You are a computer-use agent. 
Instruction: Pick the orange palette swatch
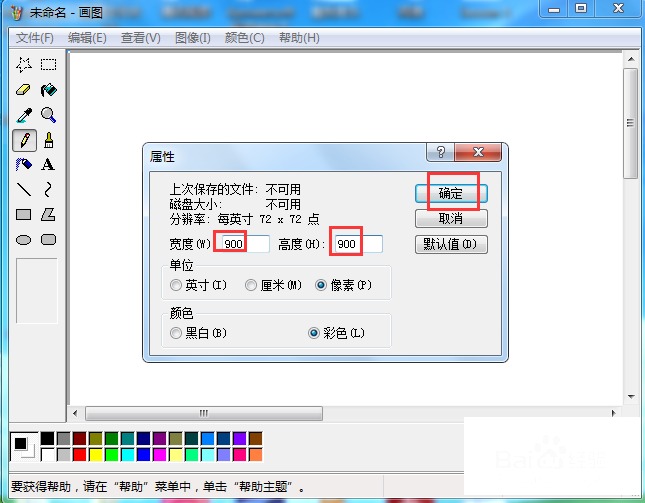[x=255, y=454]
